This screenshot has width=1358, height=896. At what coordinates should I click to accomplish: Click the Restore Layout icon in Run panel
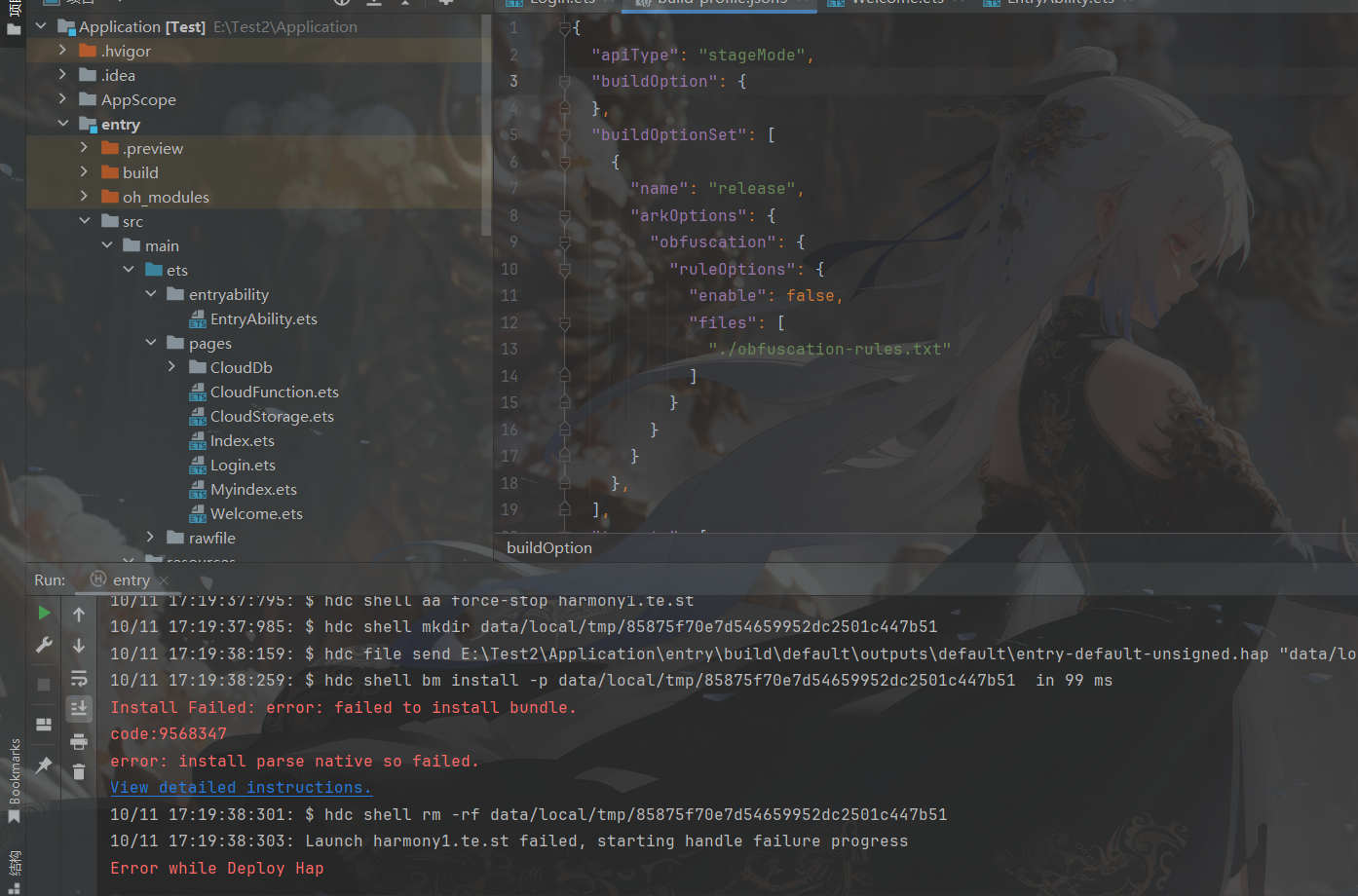(44, 725)
